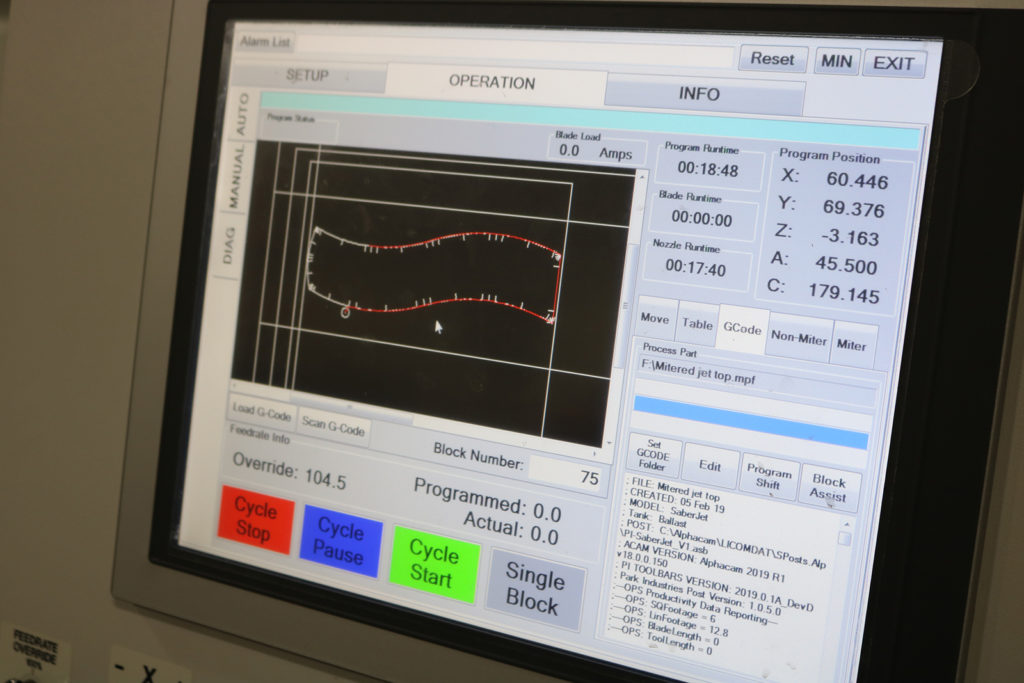Image resolution: width=1024 pixels, height=683 pixels.
Task: Open the Alarm List
Action: pos(264,42)
